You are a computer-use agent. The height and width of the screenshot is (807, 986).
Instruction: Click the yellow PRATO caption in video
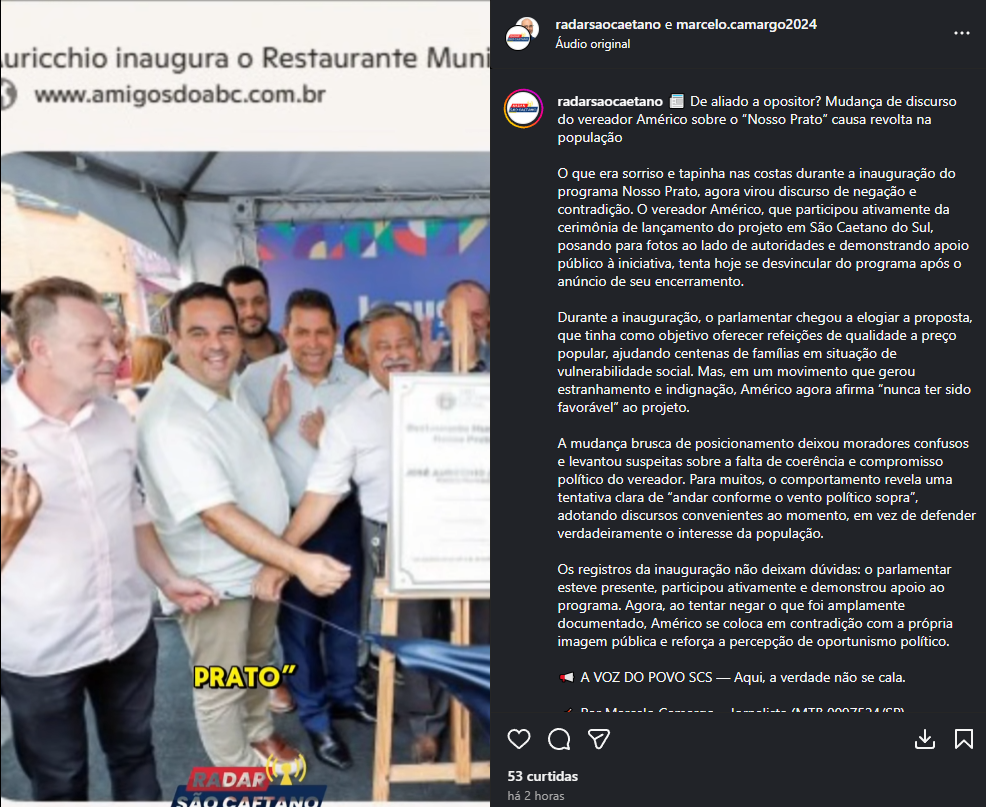point(245,677)
